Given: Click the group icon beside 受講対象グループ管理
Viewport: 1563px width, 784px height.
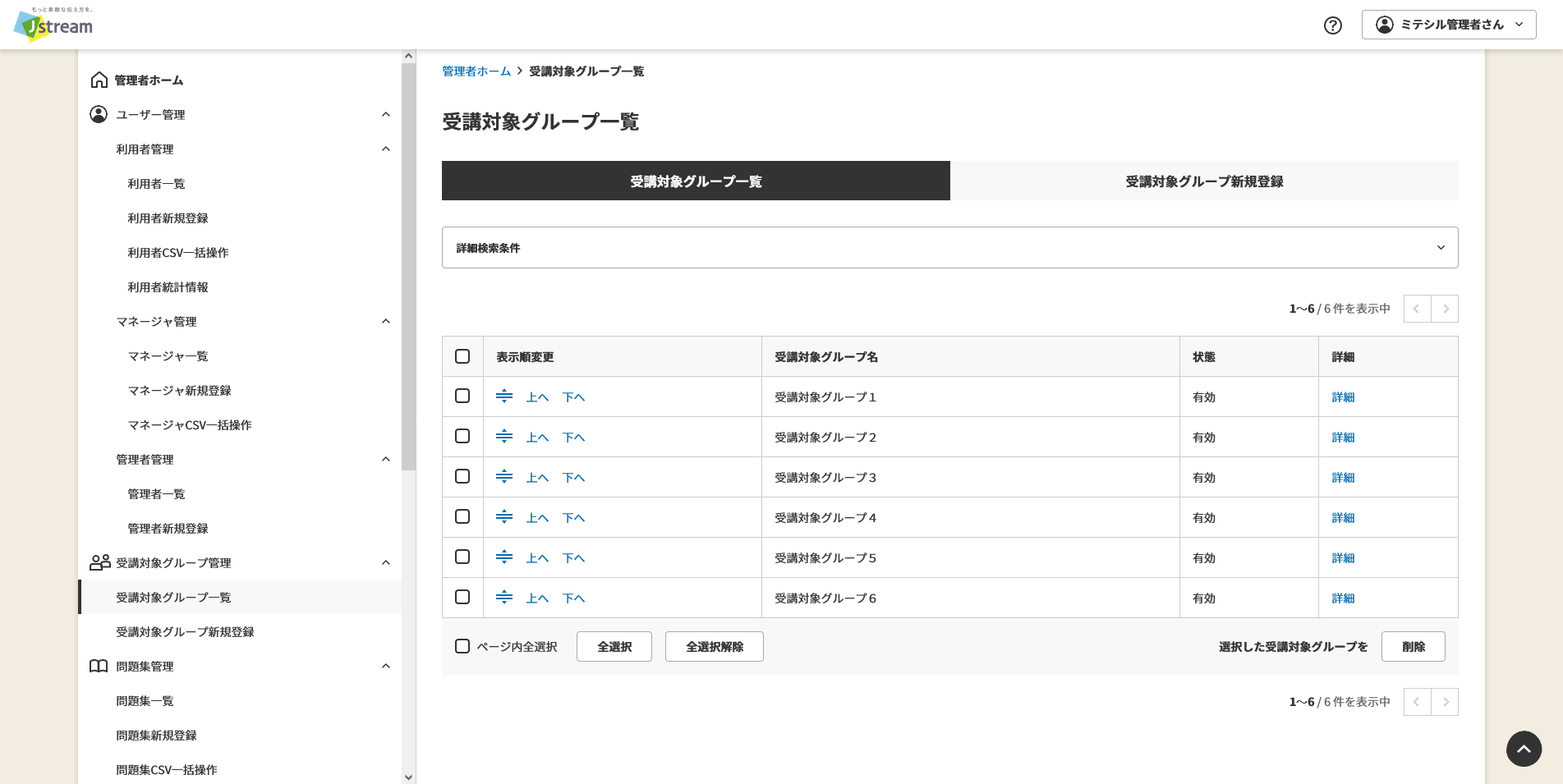Looking at the screenshot, I should click(x=99, y=562).
